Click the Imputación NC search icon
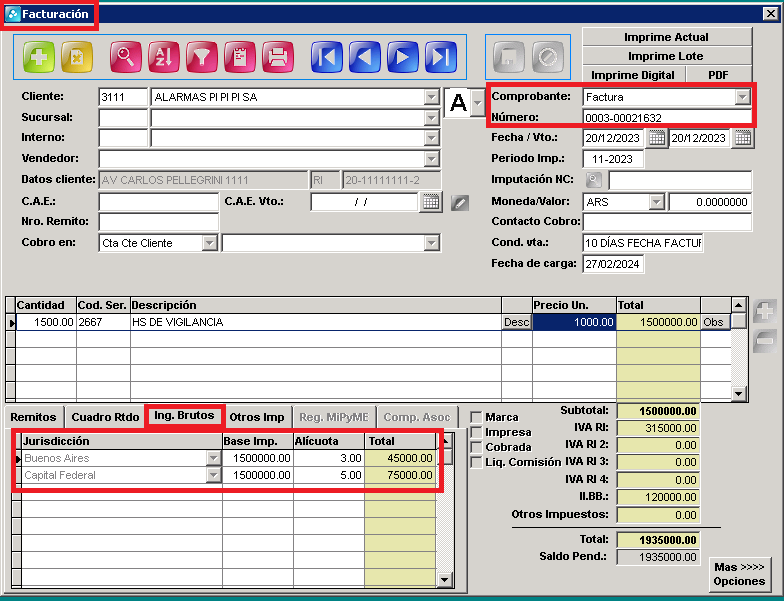Image resolution: width=784 pixels, height=601 pixels. pyautogui.click(x=594, y=180)
